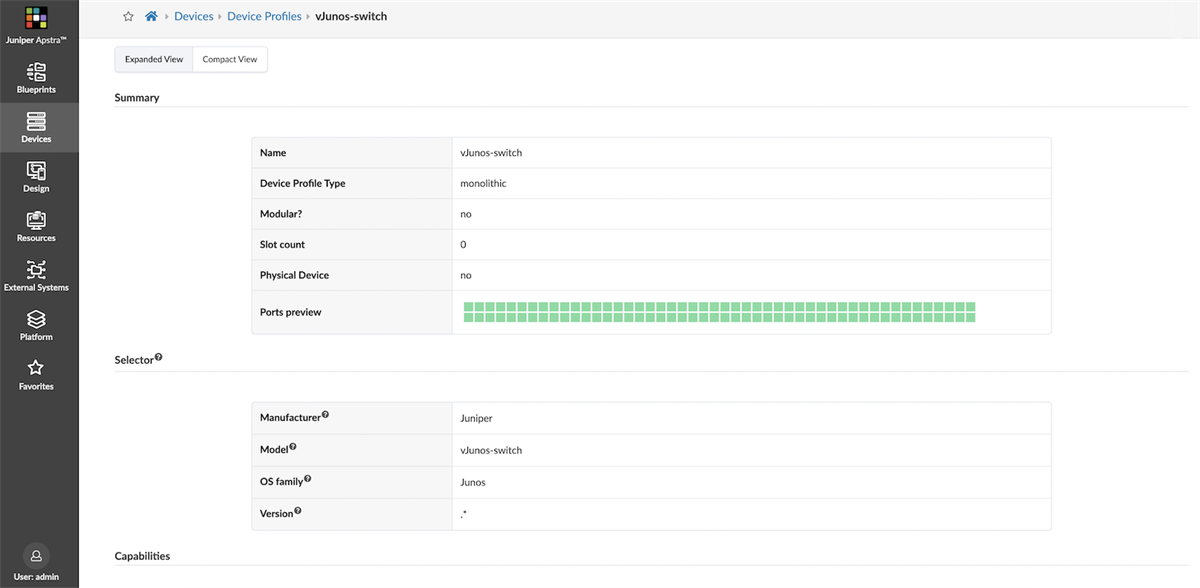Click the home icon in the breadcrumb
The width and height of the screenshot is (1200, 588).
151,16
